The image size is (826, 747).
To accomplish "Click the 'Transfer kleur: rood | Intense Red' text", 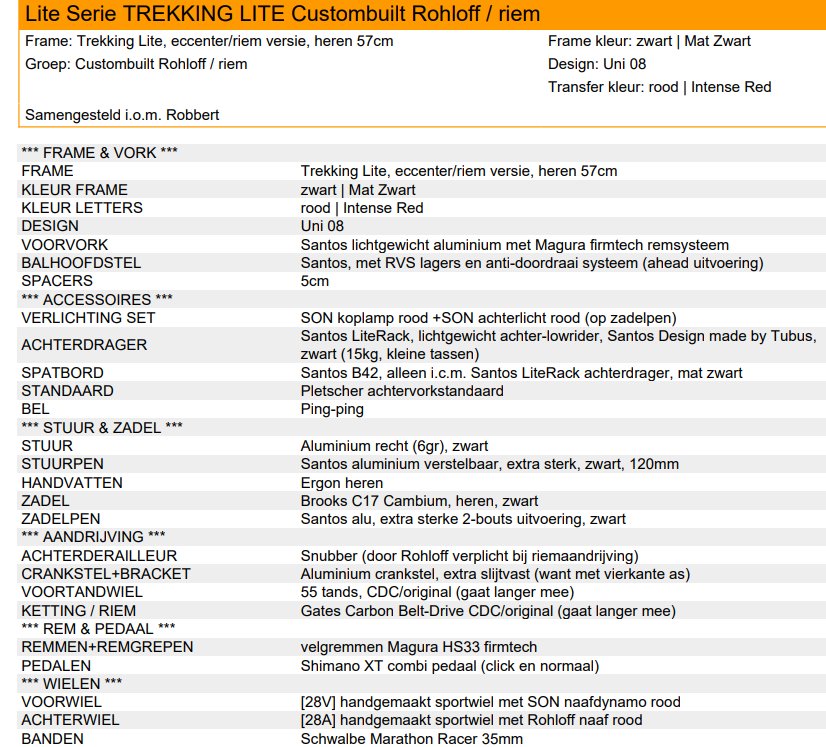I will tap(659, 87).
